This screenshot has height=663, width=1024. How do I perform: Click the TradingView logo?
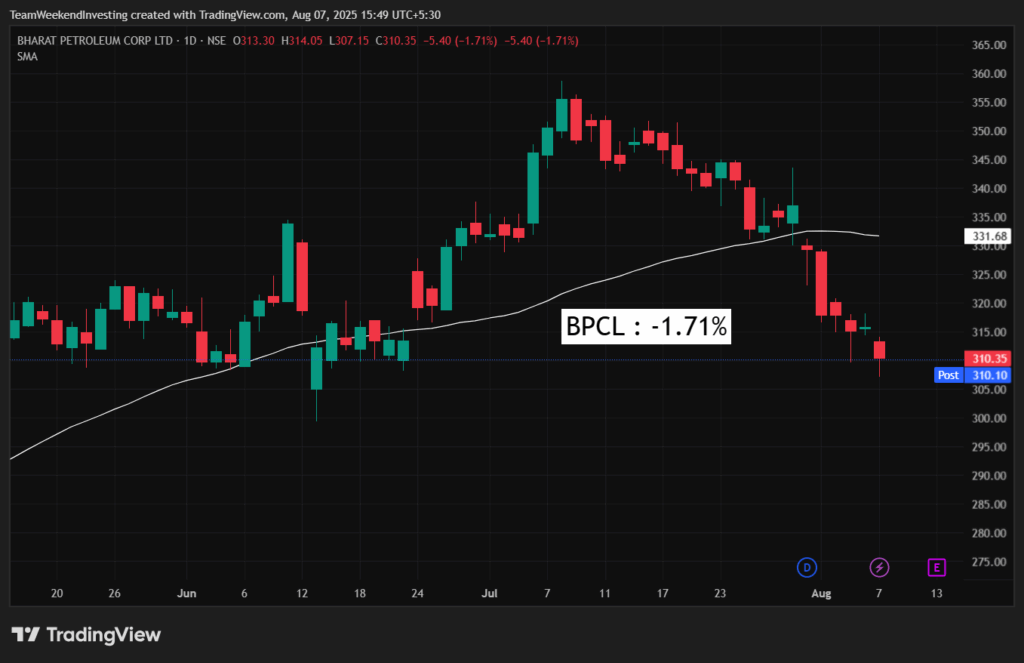86,634
